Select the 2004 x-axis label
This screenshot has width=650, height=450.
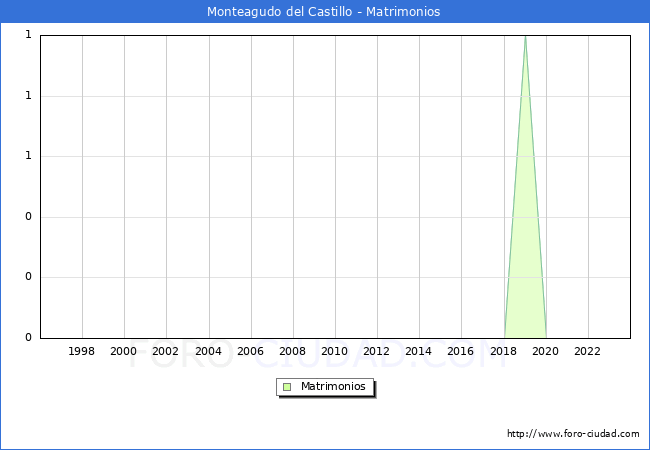(209, 351)
